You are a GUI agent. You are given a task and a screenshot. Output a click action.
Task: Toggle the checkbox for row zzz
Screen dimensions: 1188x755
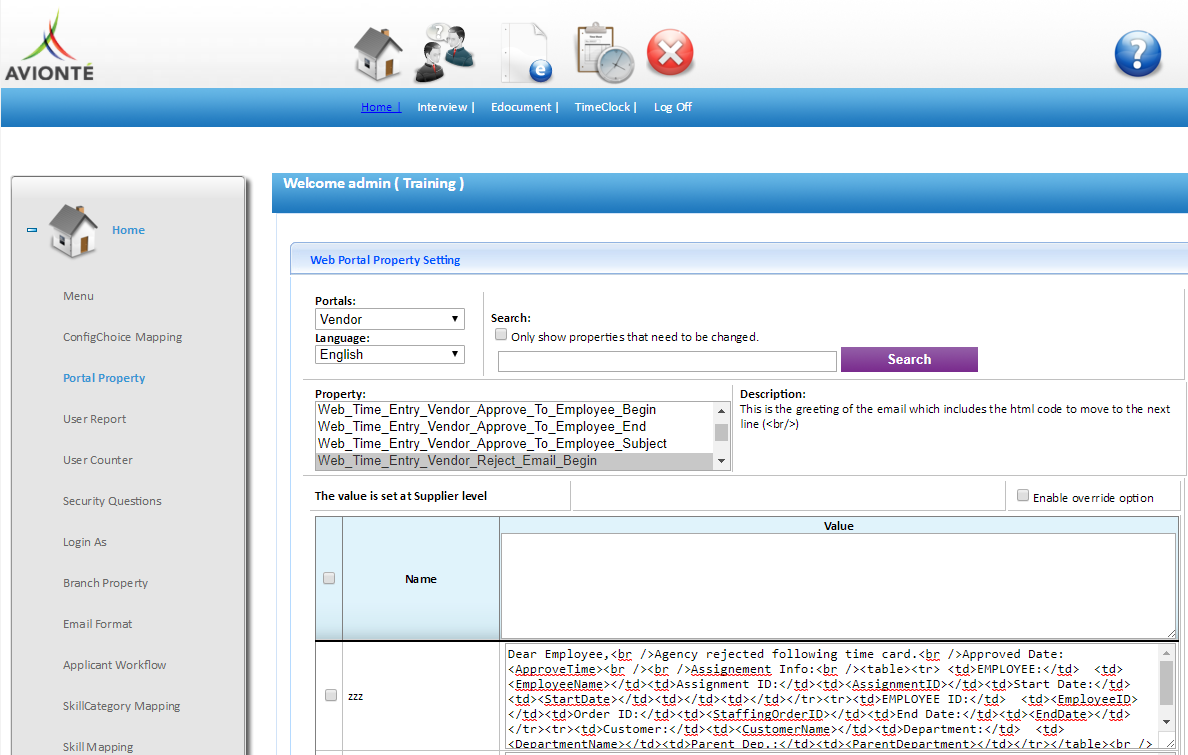pyautogui.click(x=330, y=695)
